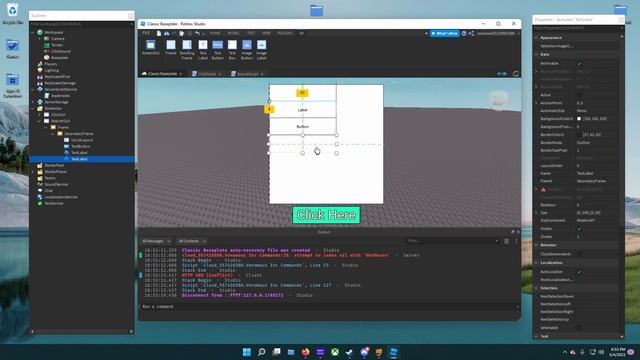The height and width of the screenshot is (360, 640).
Task: Clear the Output window with trash icon
Action: 507,241
